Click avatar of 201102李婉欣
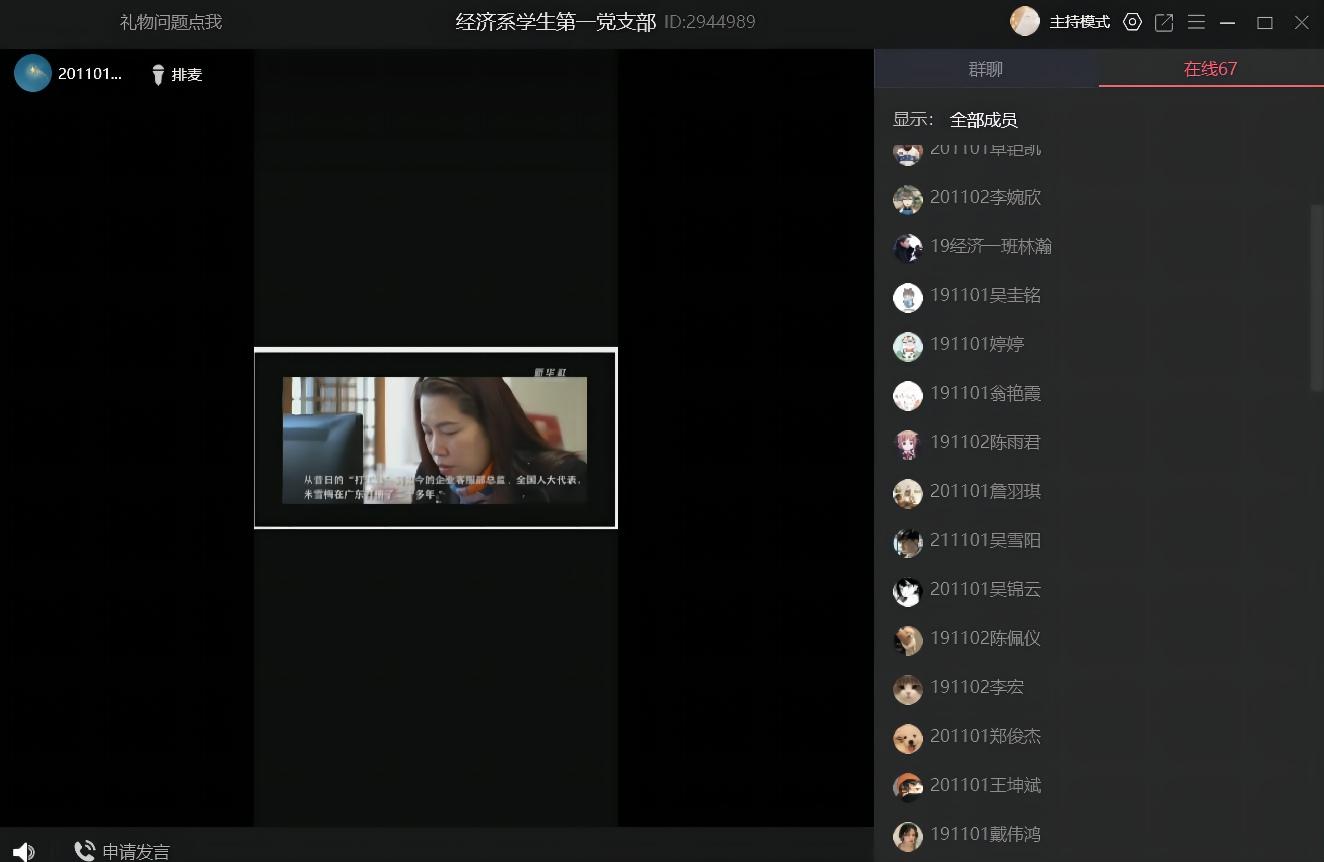This screenshot has height=862, width=1324. (x=907, y=199)
